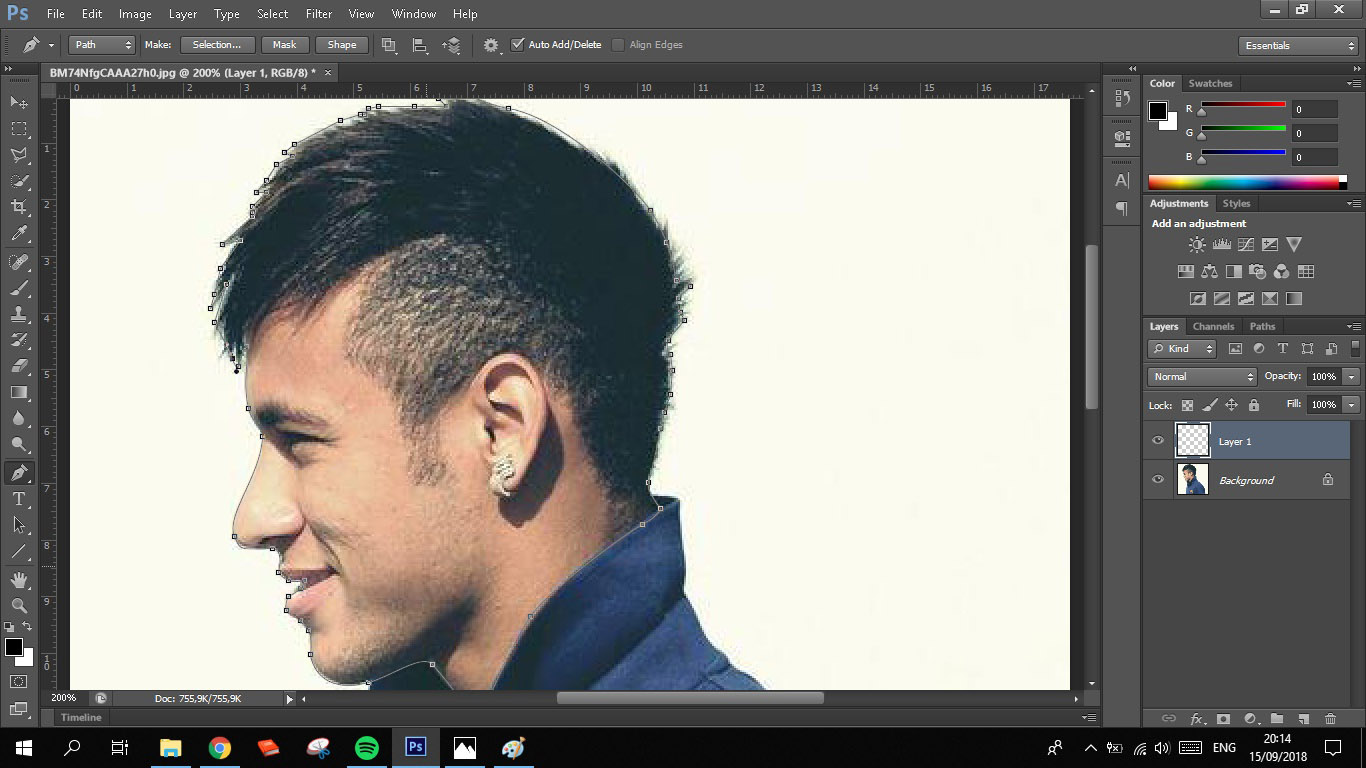Screen dimensions: 1366x768
Task: Expand the Path tool mode dropdown
Action: 101,45
